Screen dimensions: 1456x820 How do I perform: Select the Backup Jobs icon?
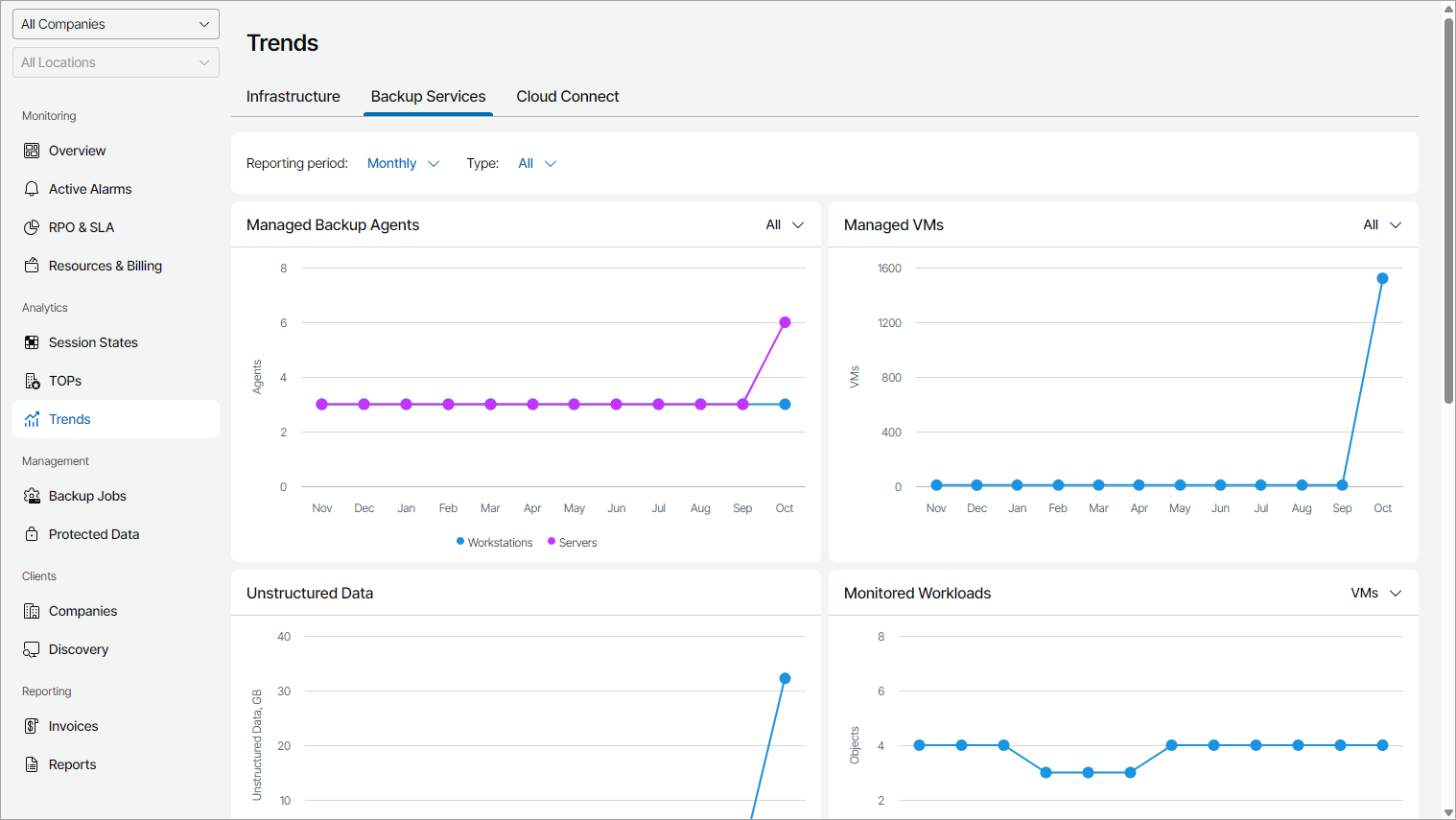[32, 496]
